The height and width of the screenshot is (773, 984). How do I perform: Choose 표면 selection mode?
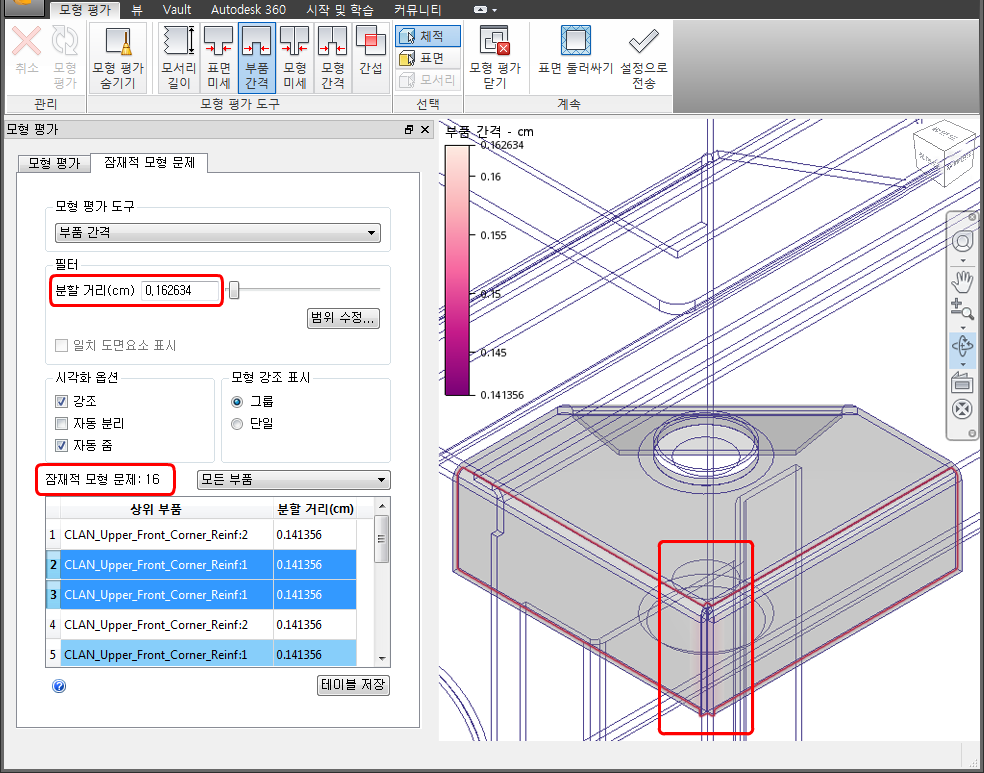click(x=427, y=58)
